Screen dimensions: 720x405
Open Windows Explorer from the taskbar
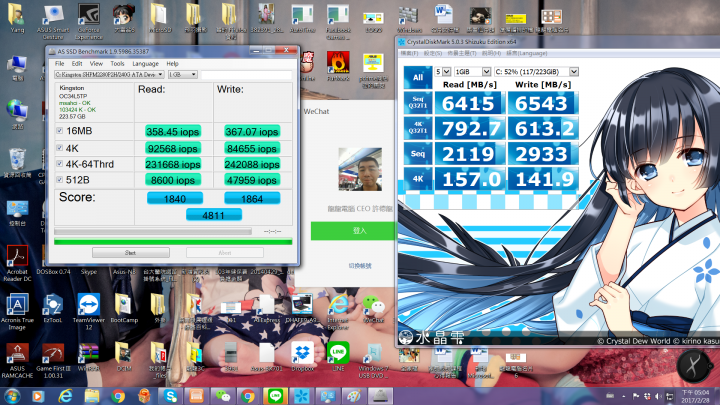[91, 396]
